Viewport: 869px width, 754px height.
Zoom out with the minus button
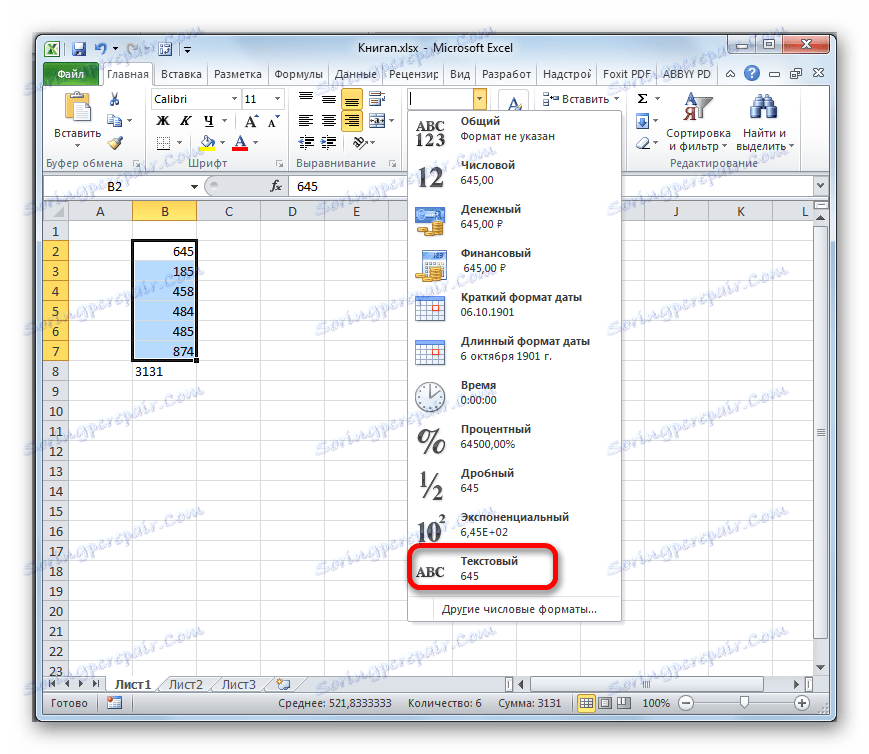[686, 703]
